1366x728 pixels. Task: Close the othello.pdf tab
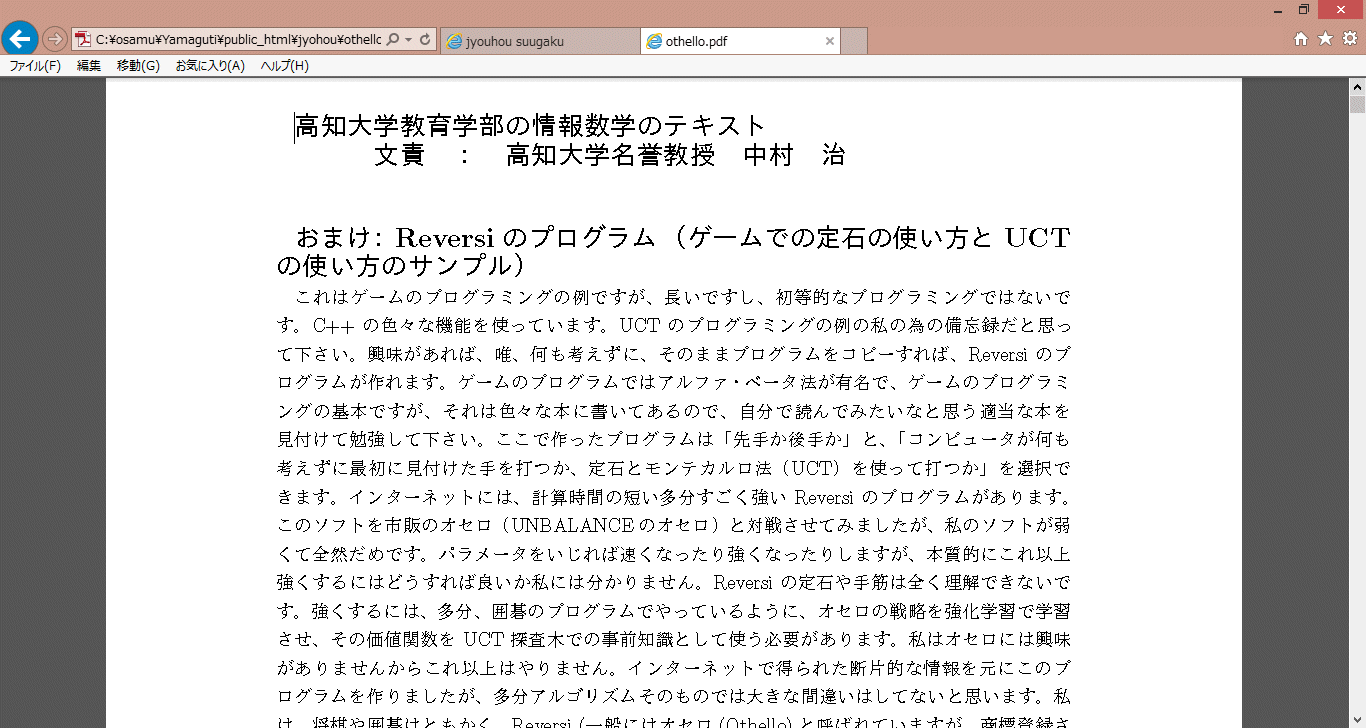[829, 41]
